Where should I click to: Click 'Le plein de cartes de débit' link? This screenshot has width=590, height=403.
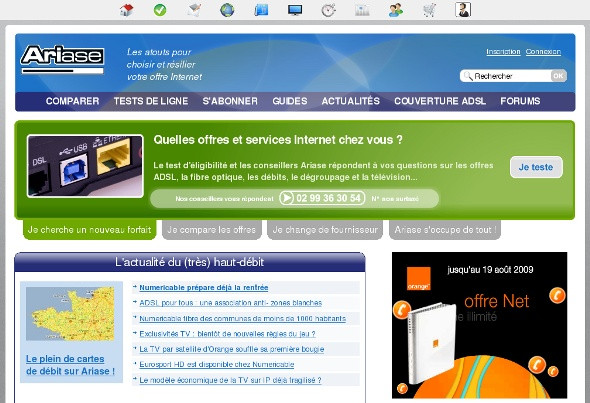pos(70,365)
